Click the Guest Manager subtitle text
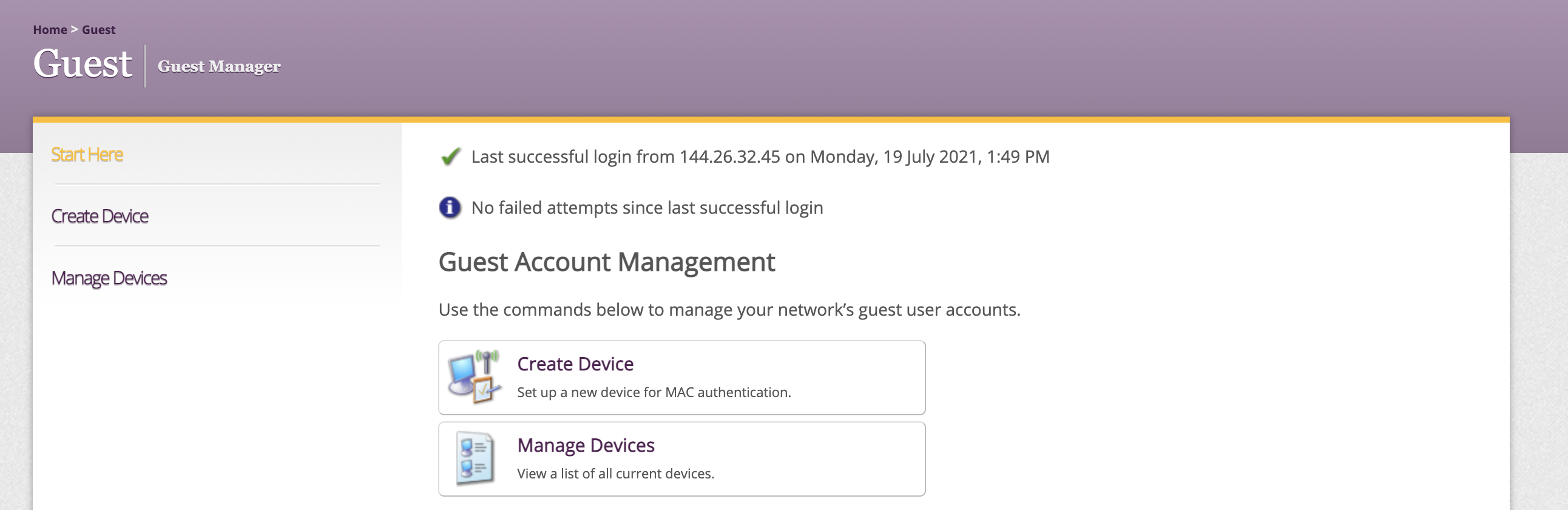 (219, 66)
